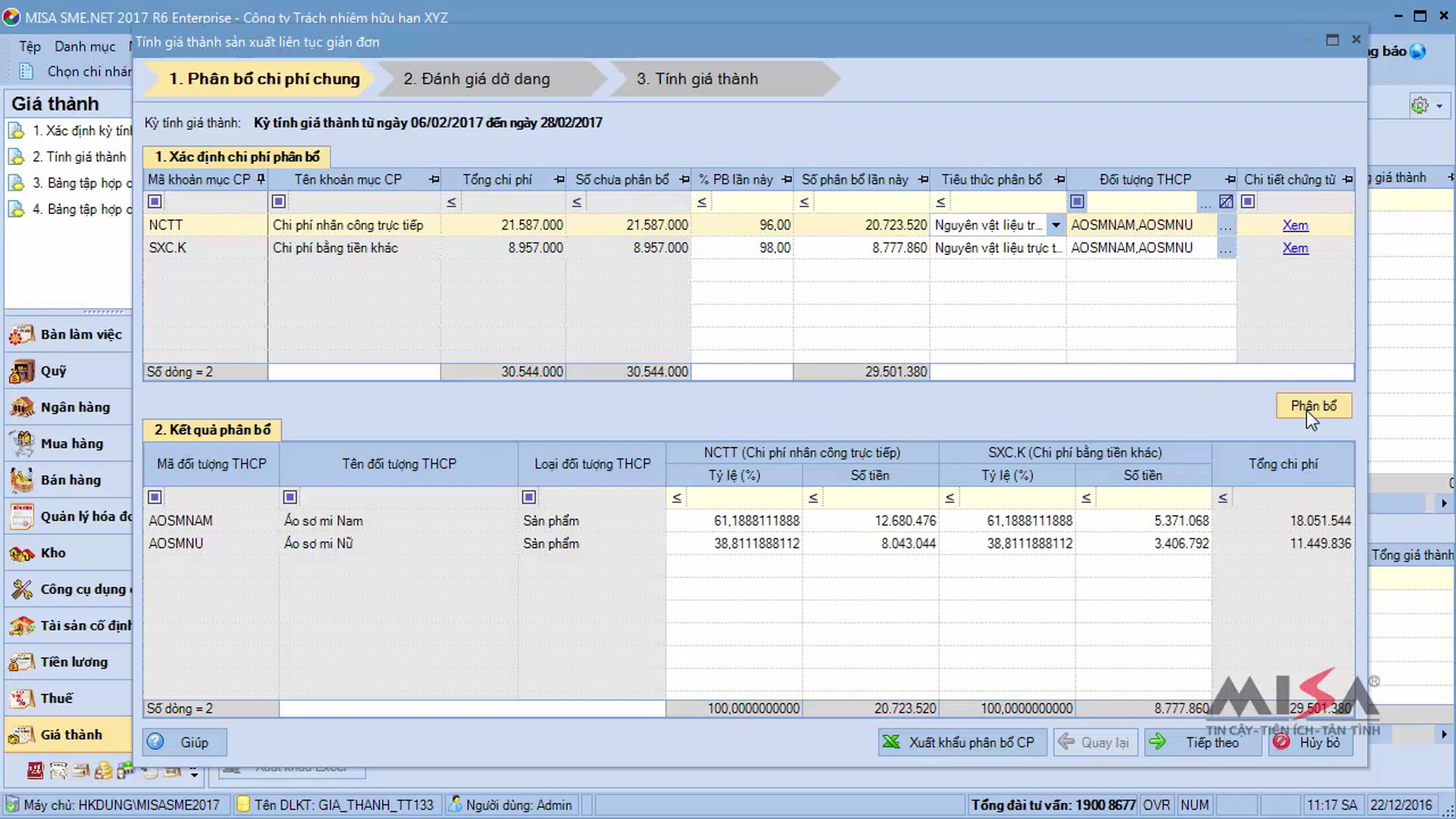Select the Giá thành module in sidebar
1456x819 pixels.
(68, 735)
